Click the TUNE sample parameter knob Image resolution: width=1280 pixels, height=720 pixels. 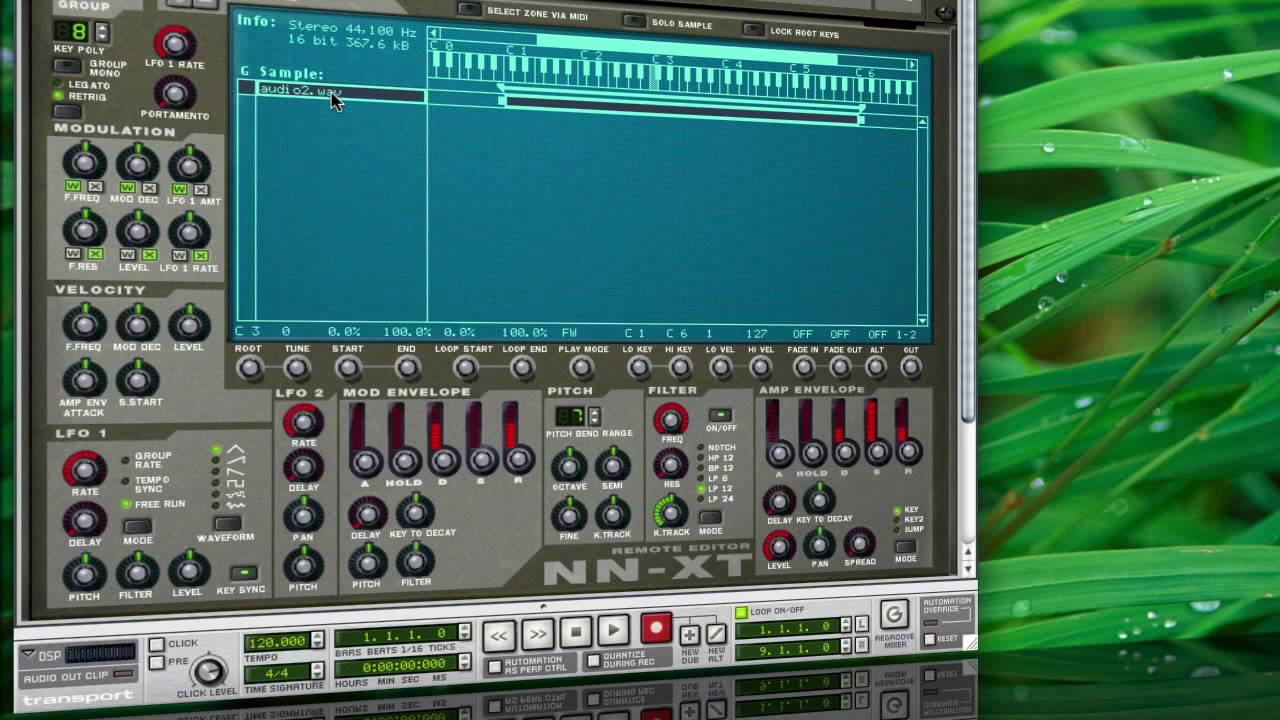pos(297,369)
